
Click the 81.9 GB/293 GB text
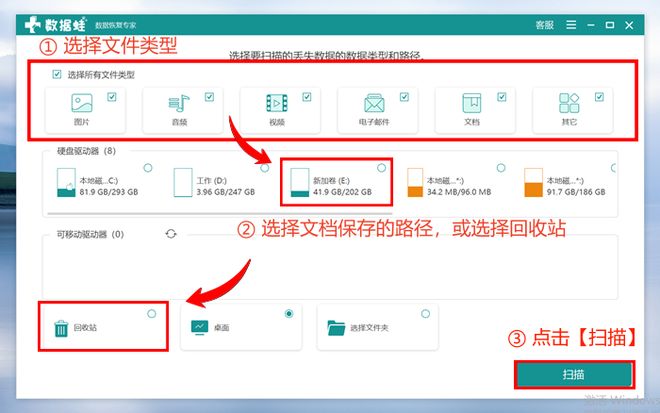coord(109,192)
